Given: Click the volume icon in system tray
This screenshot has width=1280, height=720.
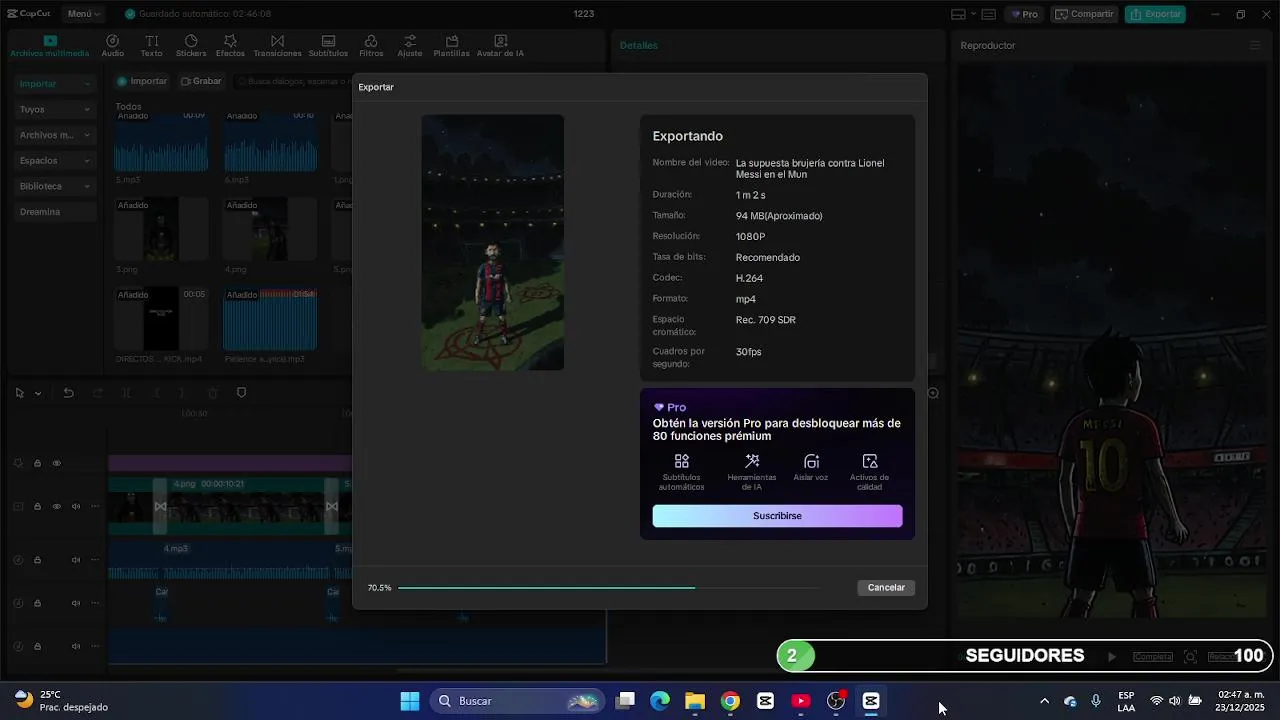Looking at the screenshot, I should point(1175,701).
